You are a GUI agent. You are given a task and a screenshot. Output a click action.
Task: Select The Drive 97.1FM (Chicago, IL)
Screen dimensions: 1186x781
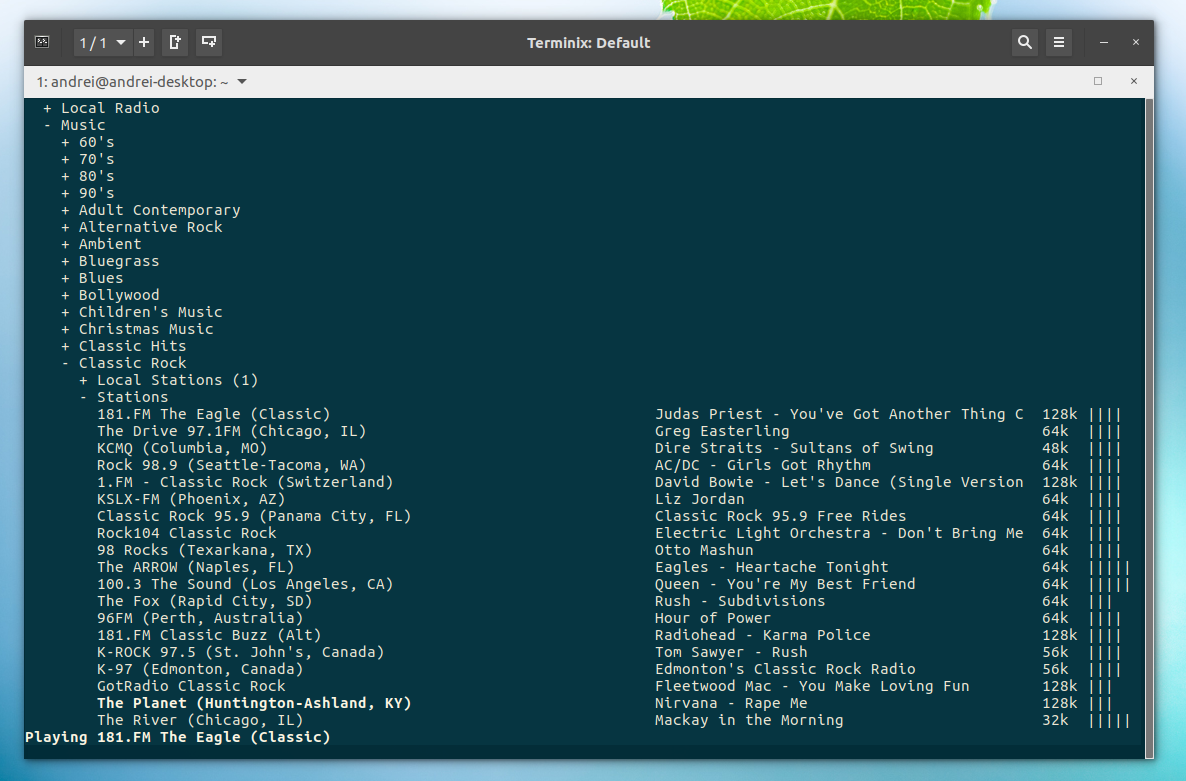pyautogui.click(x=231, y=431)
